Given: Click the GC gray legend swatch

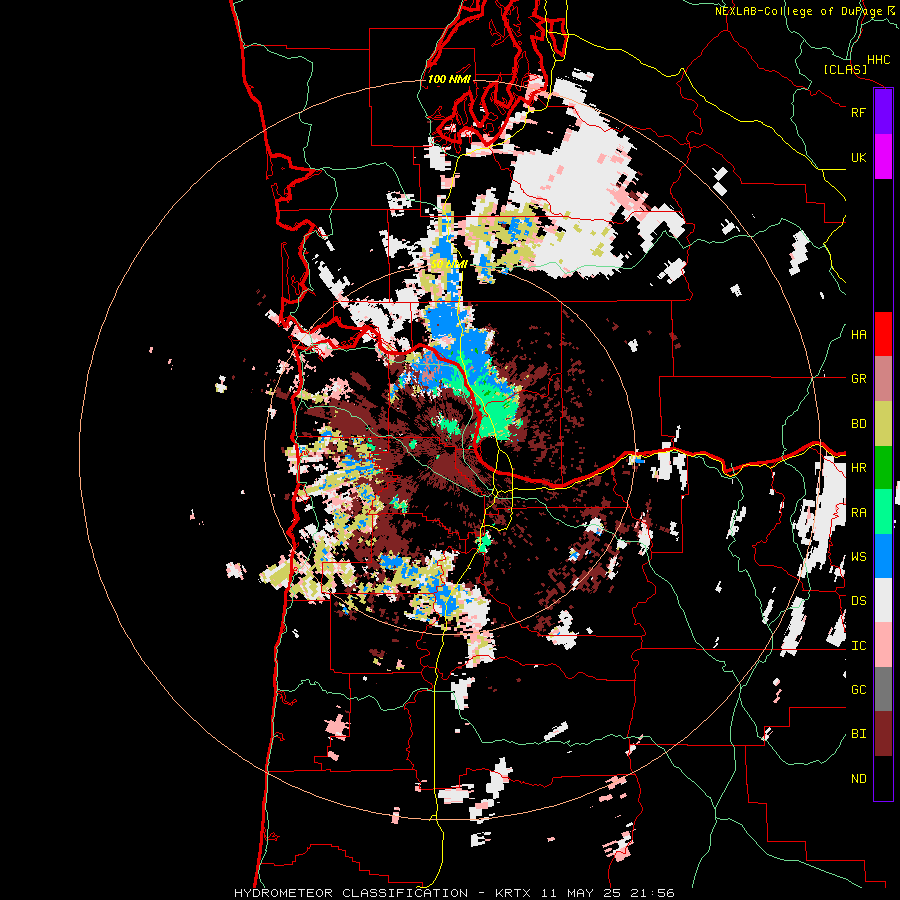Looking at the screenshot, I should coord(883,689).
